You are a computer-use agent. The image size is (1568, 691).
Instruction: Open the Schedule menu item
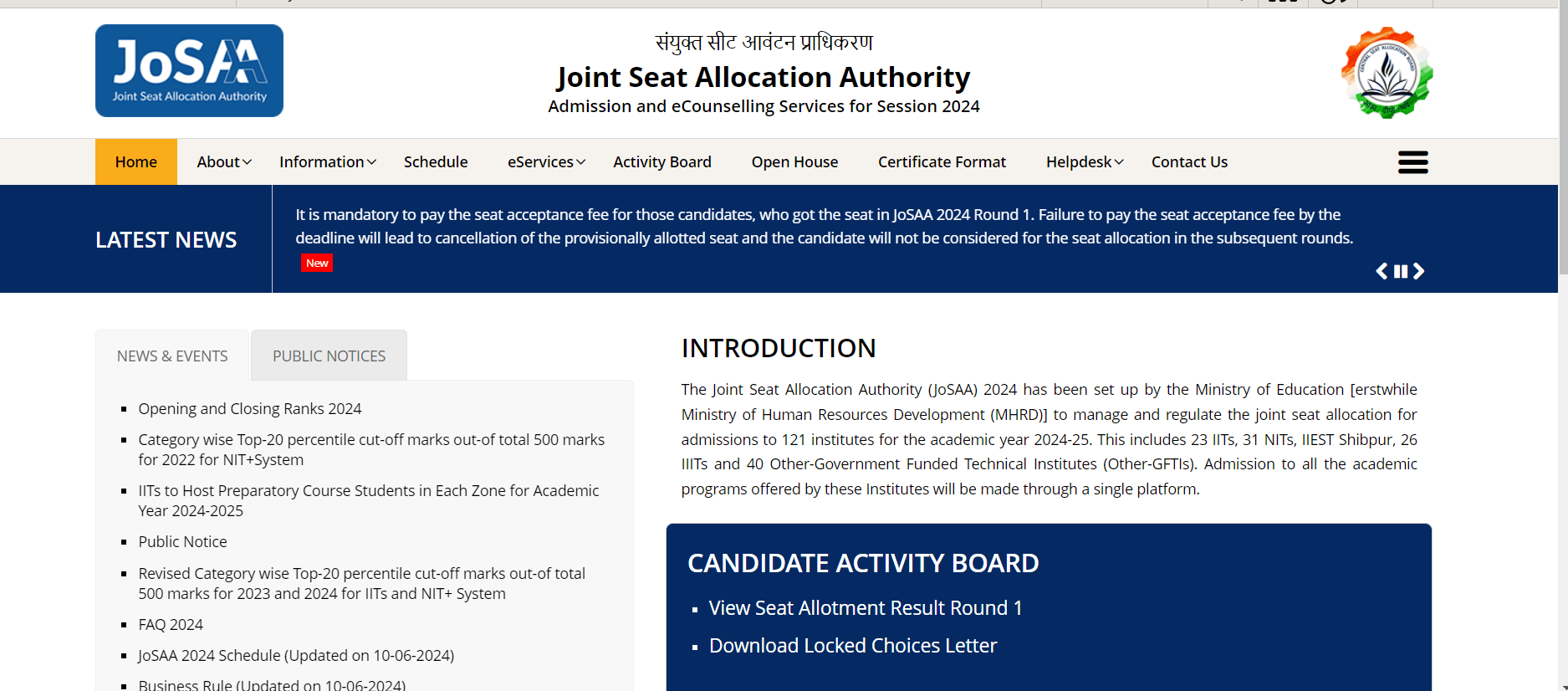[436, 161]
